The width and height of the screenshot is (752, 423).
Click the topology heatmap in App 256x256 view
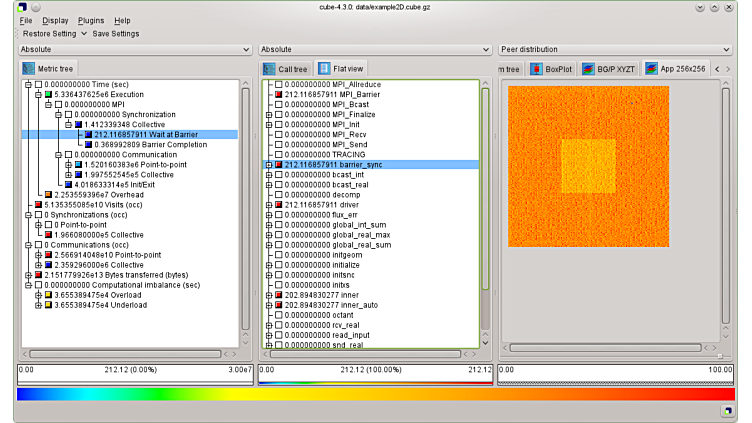(589, 165)
